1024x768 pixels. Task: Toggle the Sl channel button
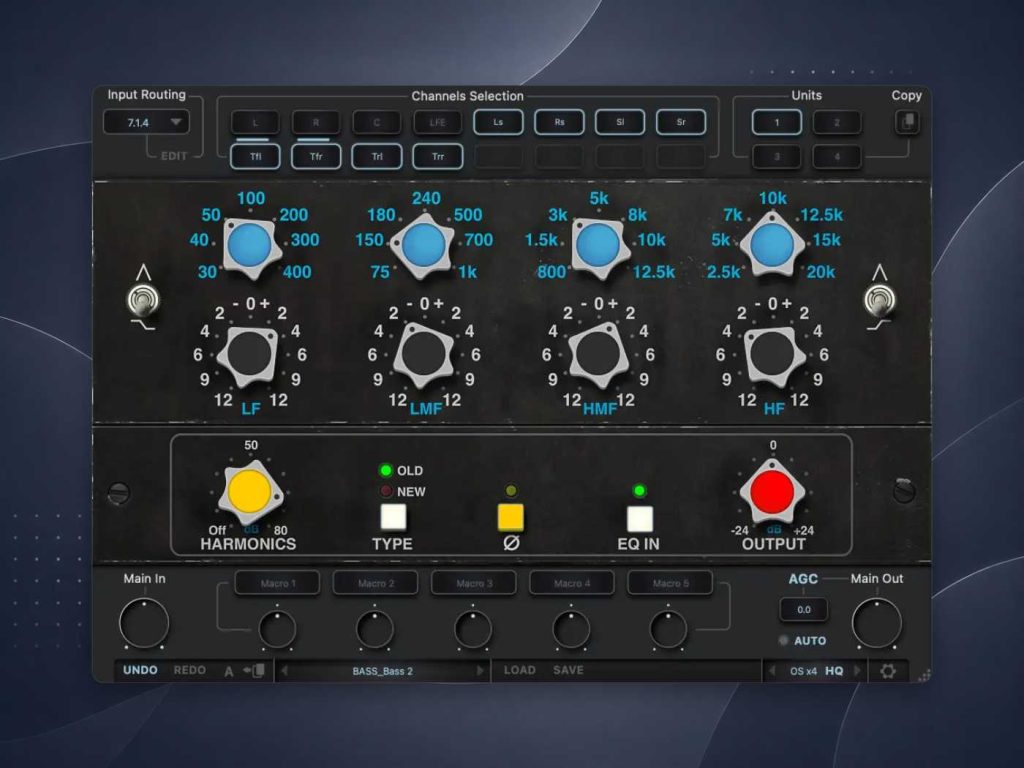pyautogui.click(x=620, y=122)
